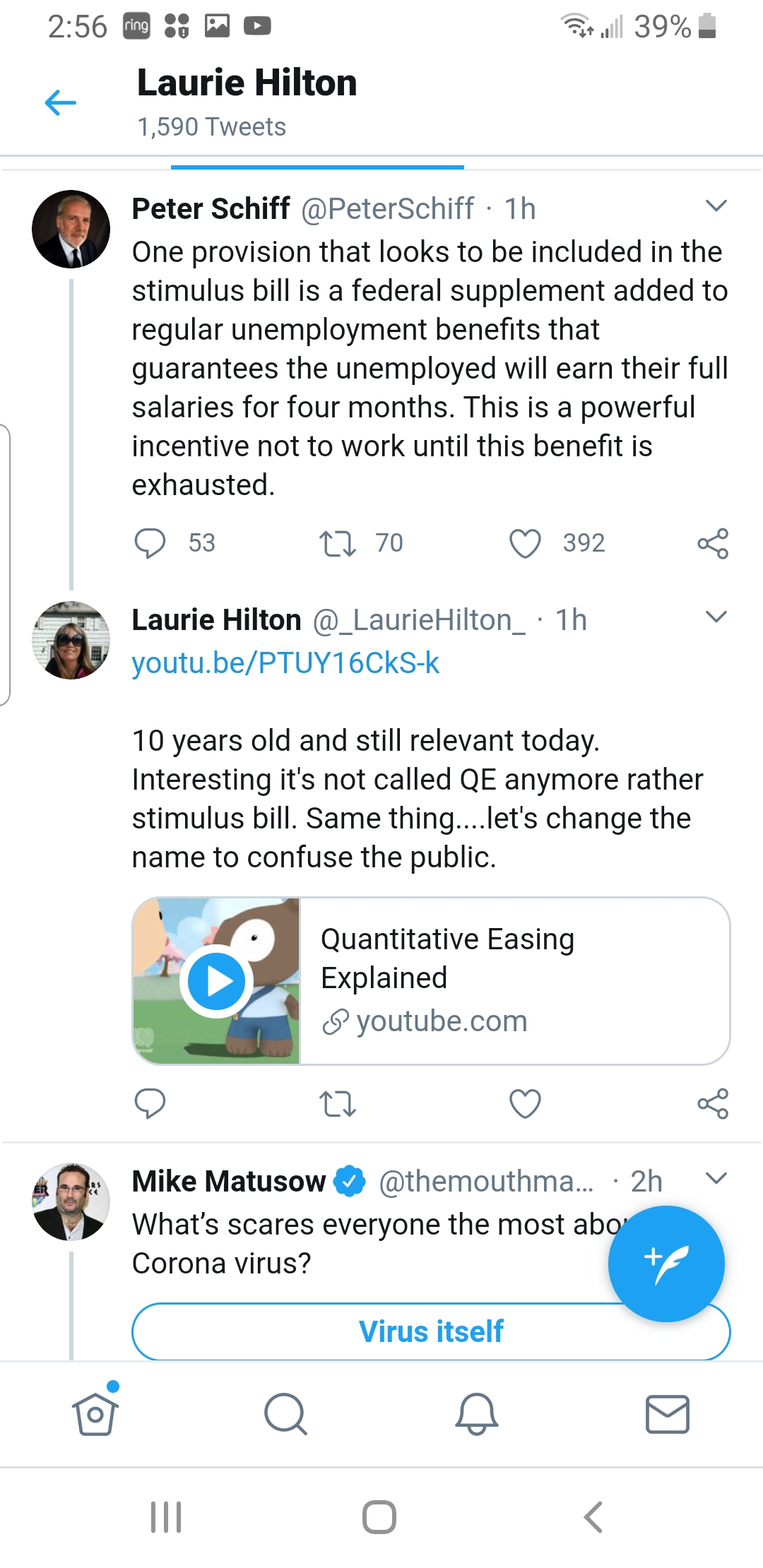
Task: Compose a new tweet with floating button
Action: (666, 1263)
